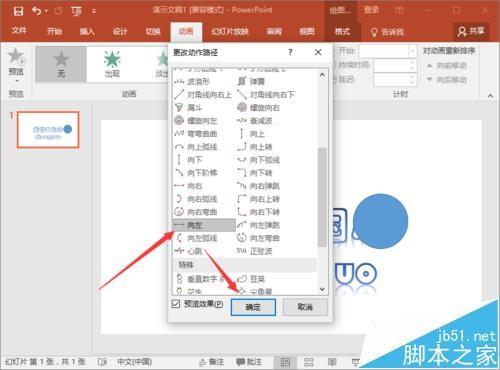Choose the 对角线向右上 motion path
The width and height of the screenshot is (500, 370).
pyautogui.click(x=203, y=95)
